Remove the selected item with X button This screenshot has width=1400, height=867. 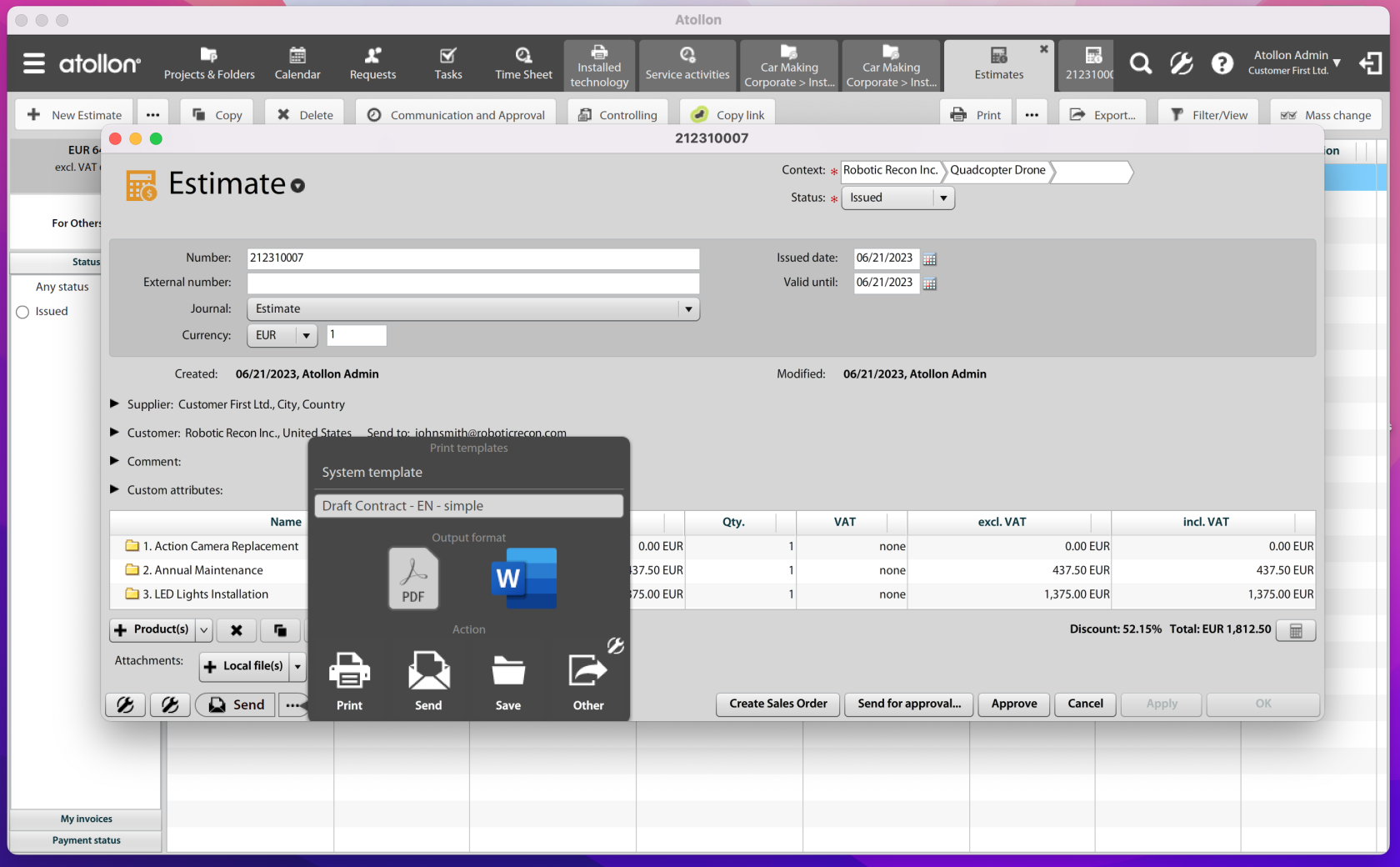coord(237,630)
